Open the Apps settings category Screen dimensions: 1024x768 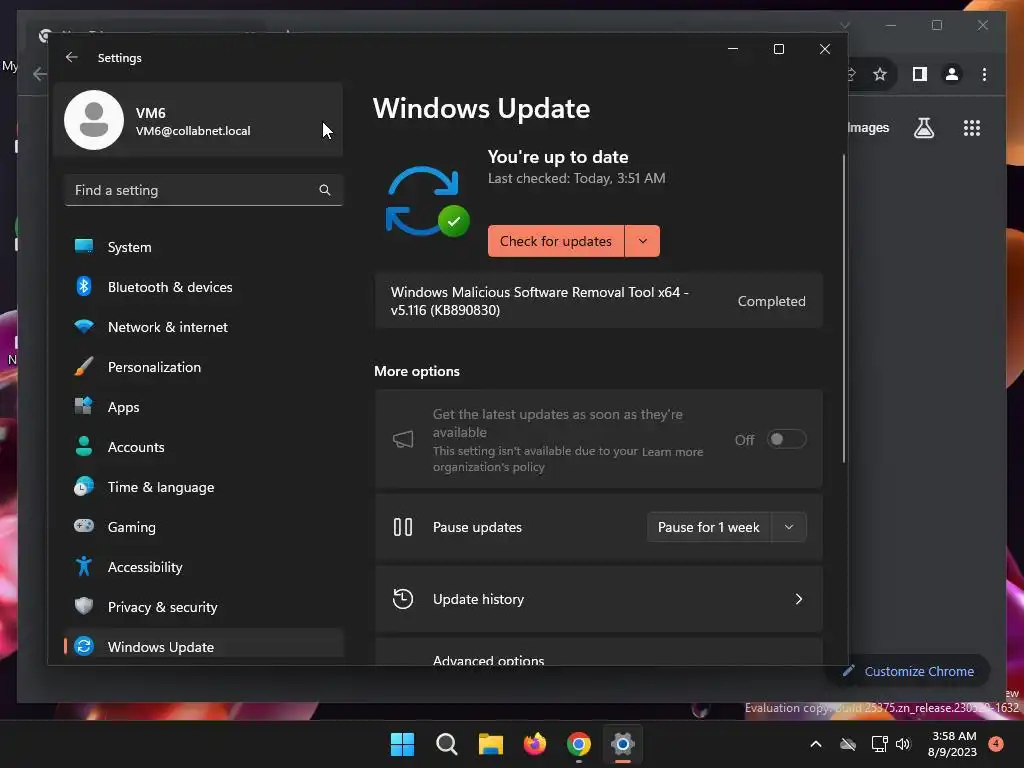click(x=204, y=407)
